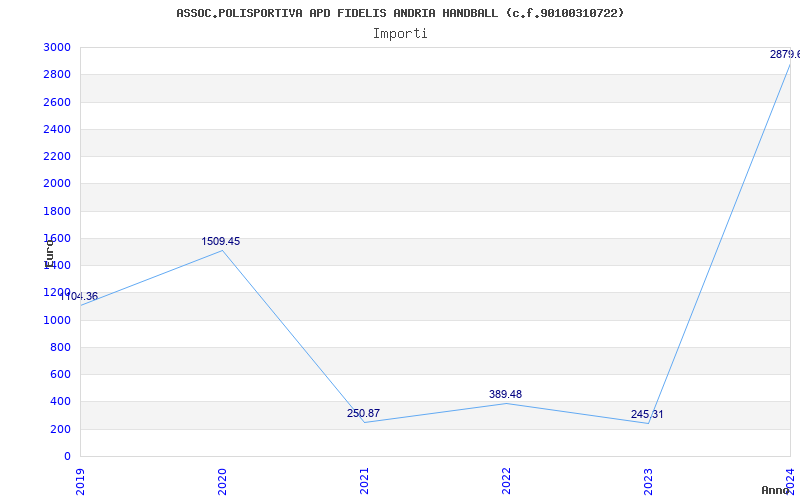This screenshot has width=800, height=500.
Task: Click the 2022 x-axis label
Action: (x=506, y=482)
